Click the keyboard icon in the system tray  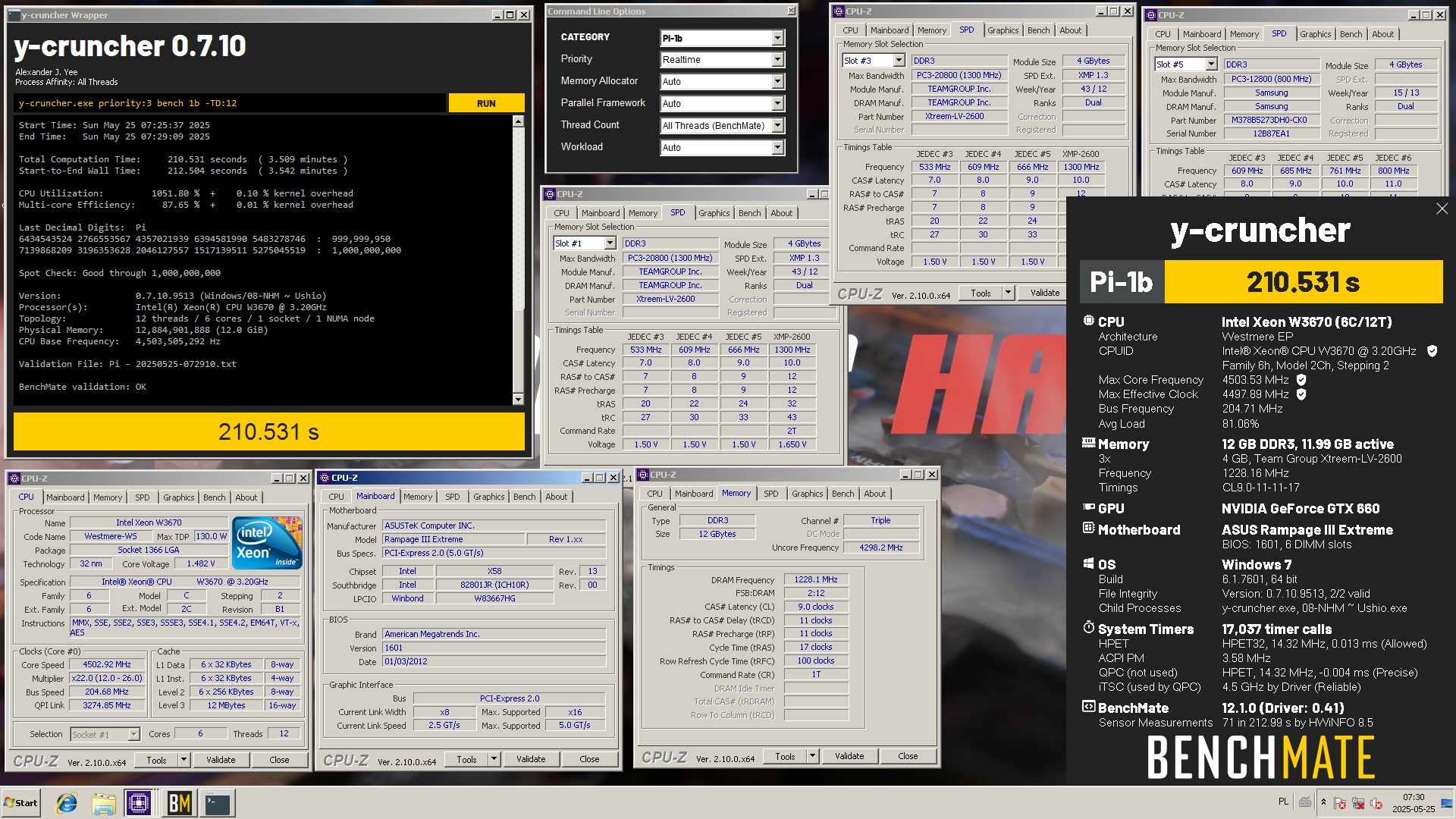[x=1305, y=802]
